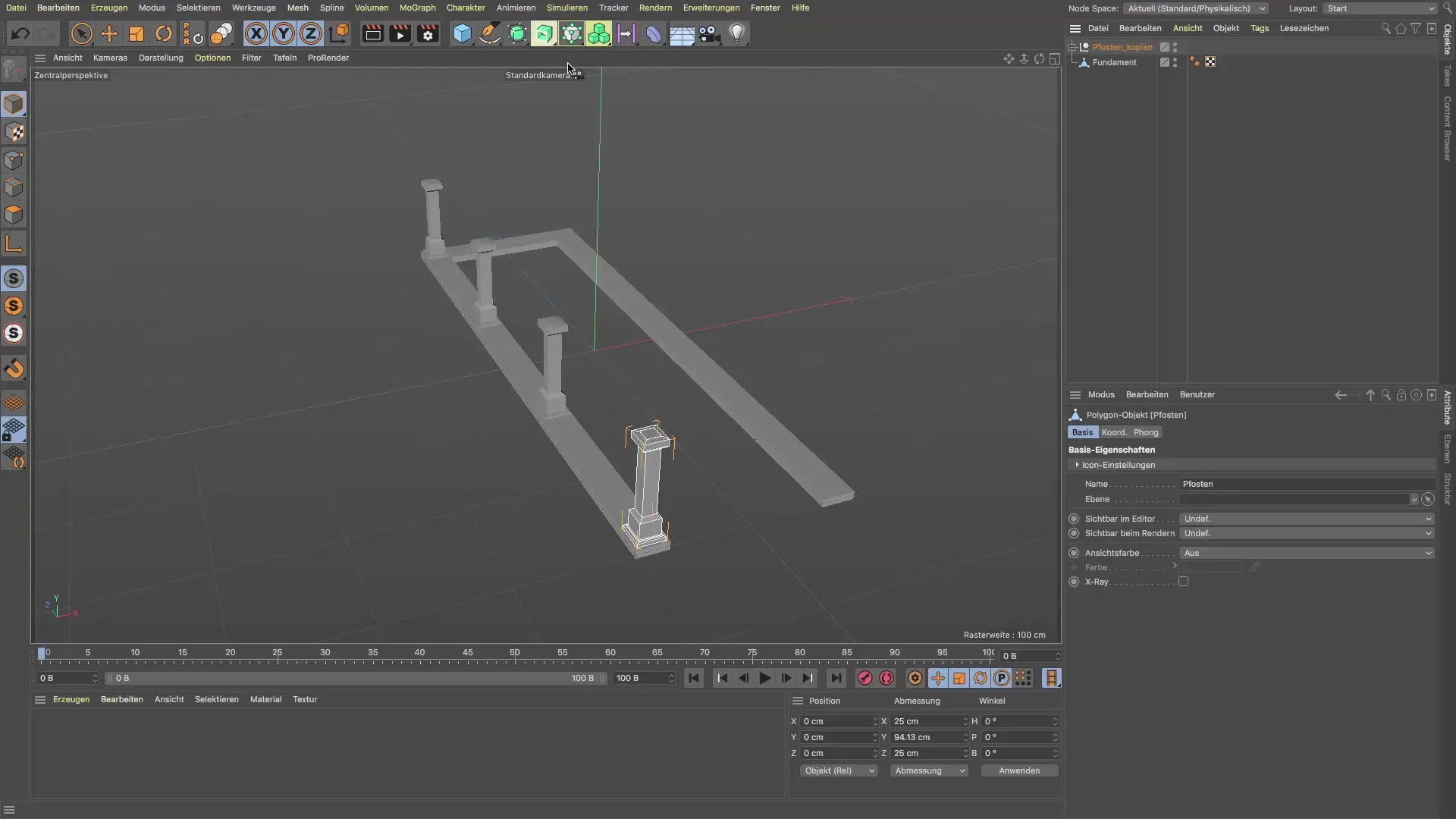Go back in the Attribute manager history
The width and height of the screenshot is (1456, 819).
pos(1341,395)
